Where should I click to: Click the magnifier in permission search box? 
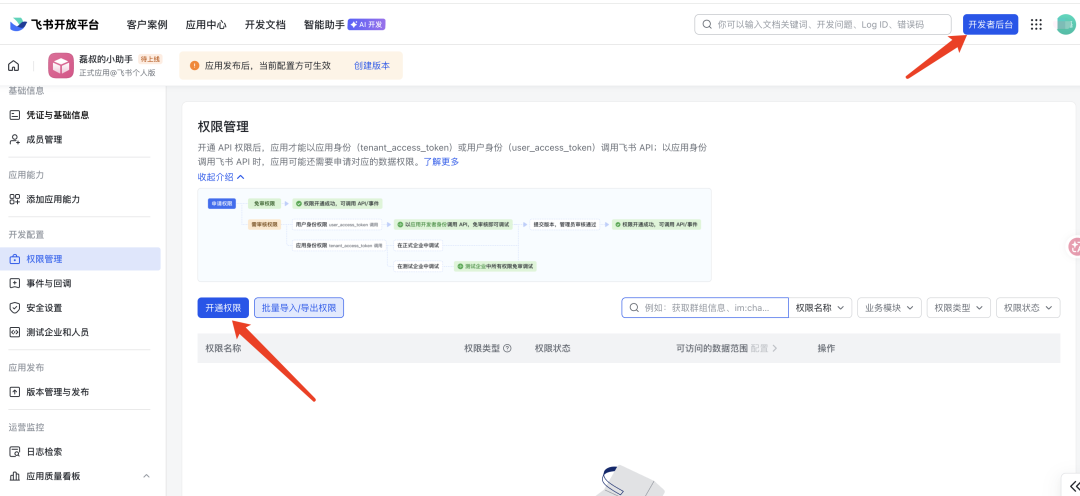(634, 308)
